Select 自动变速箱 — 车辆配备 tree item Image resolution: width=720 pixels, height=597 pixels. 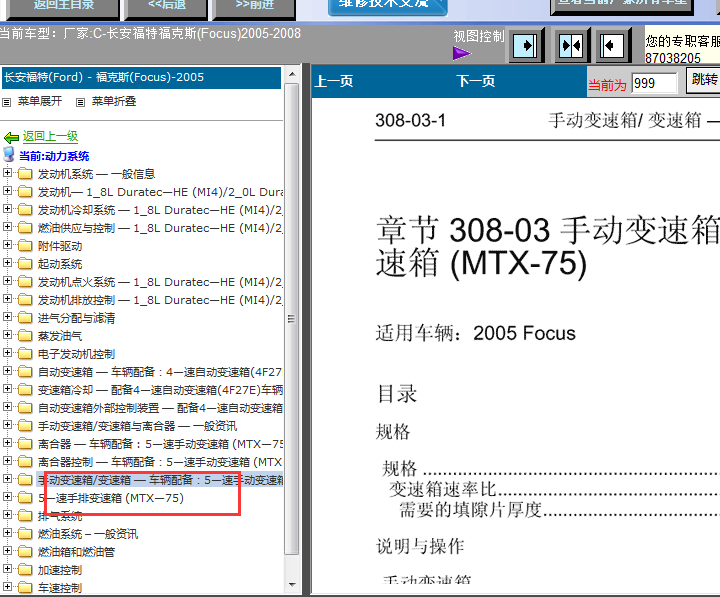point(160,372)
